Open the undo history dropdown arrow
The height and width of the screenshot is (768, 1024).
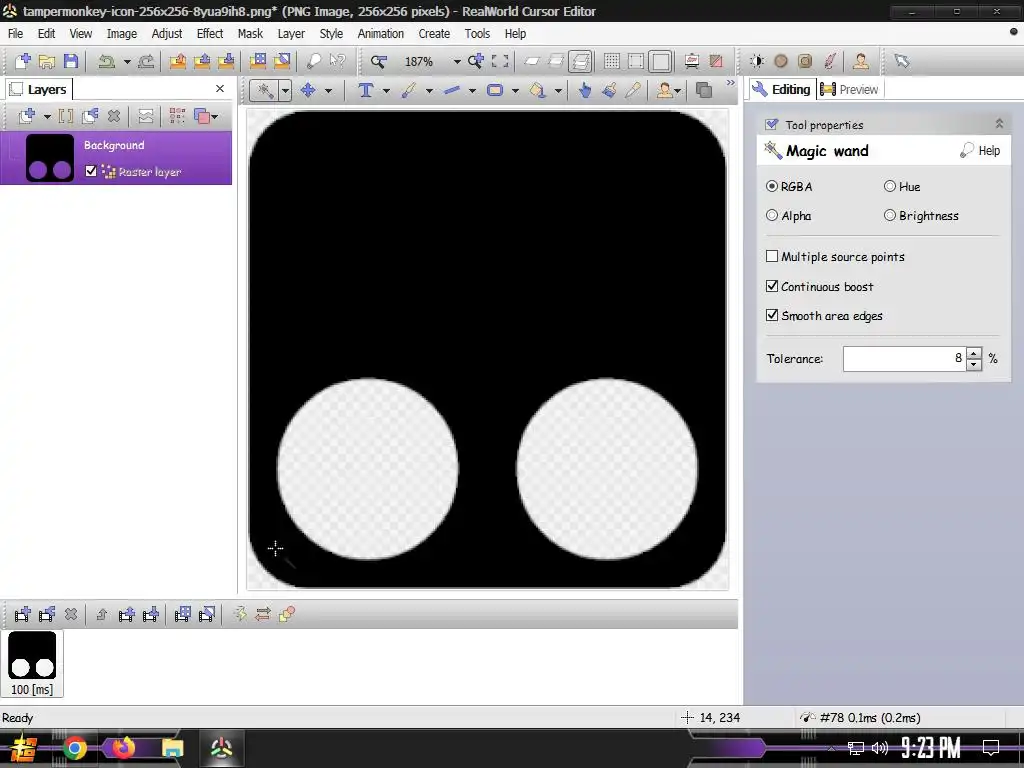click(127, 61)
